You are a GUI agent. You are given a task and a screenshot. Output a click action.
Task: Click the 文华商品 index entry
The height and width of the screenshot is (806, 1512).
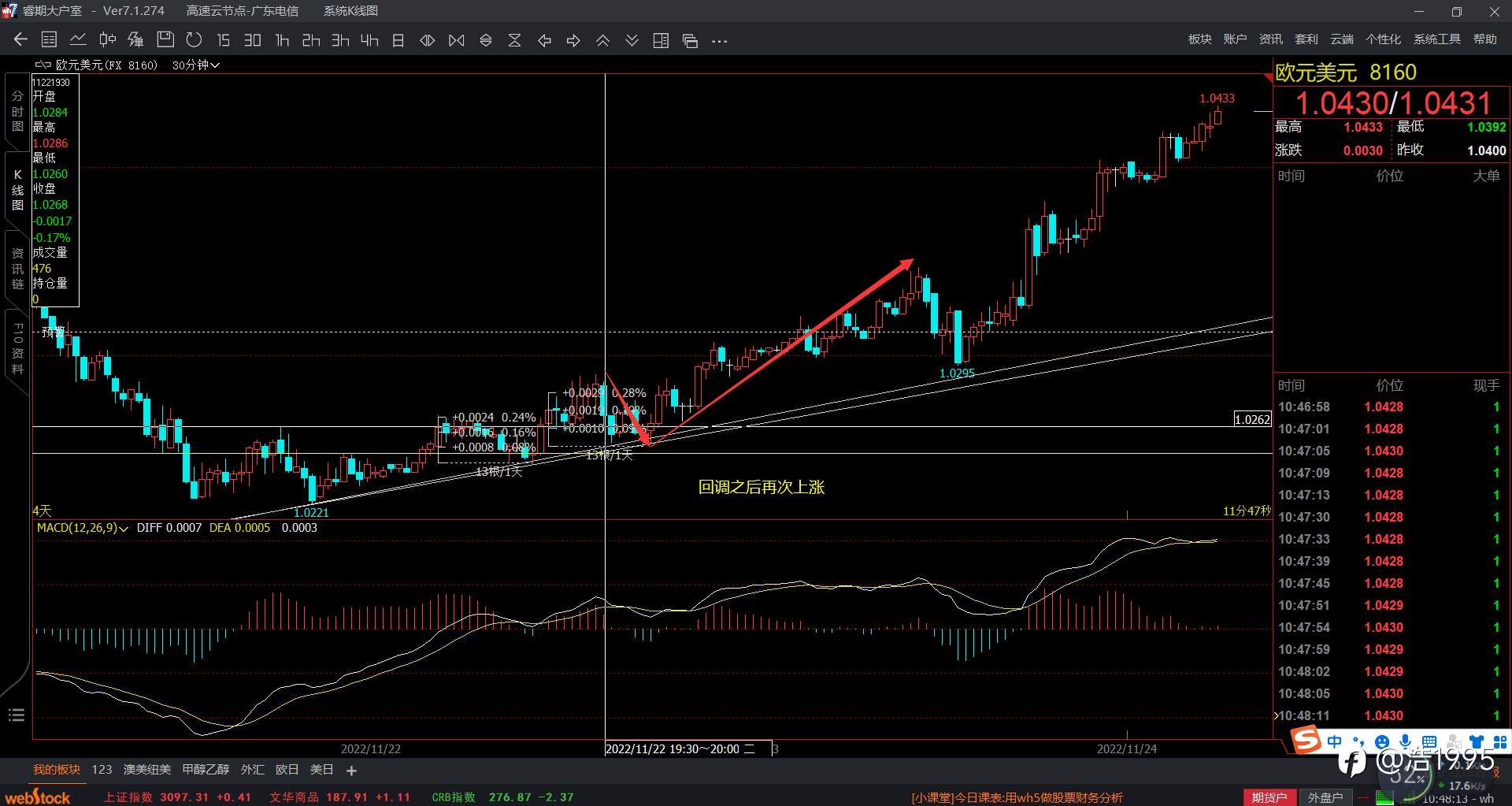(x=340, y=797)
